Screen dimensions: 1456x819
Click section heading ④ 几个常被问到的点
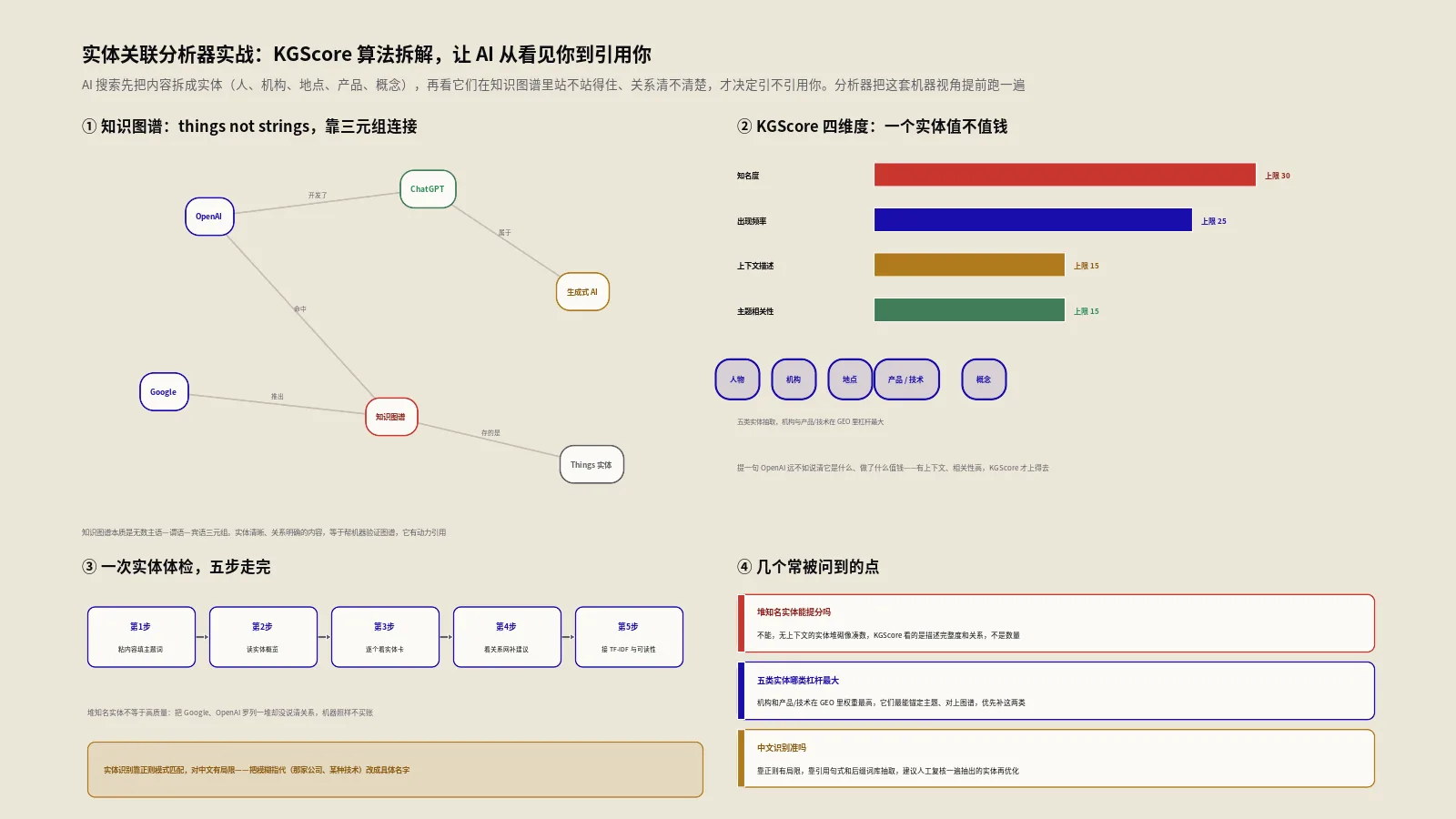808,567
